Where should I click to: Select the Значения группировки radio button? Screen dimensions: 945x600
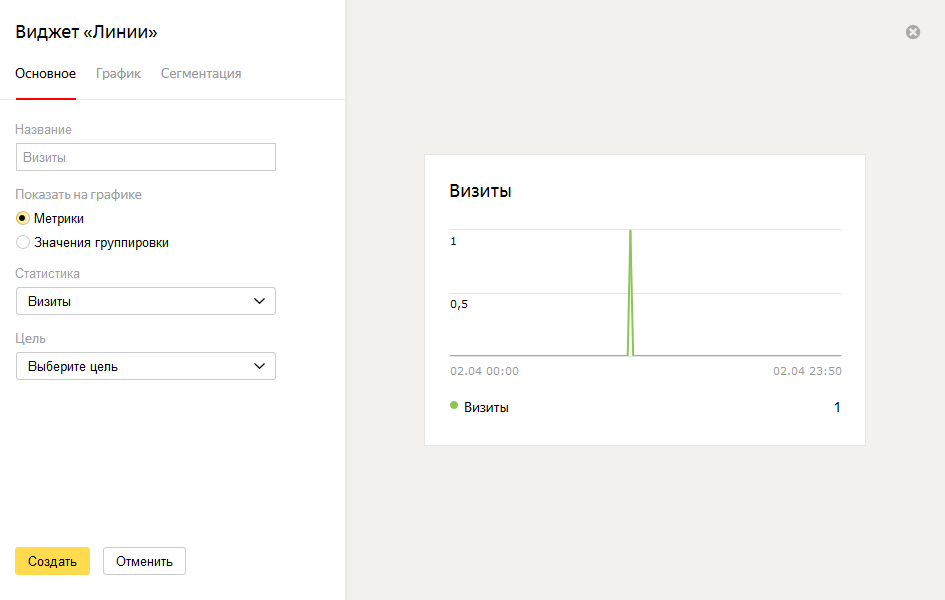pyautogui.click(x=22, y=242)
